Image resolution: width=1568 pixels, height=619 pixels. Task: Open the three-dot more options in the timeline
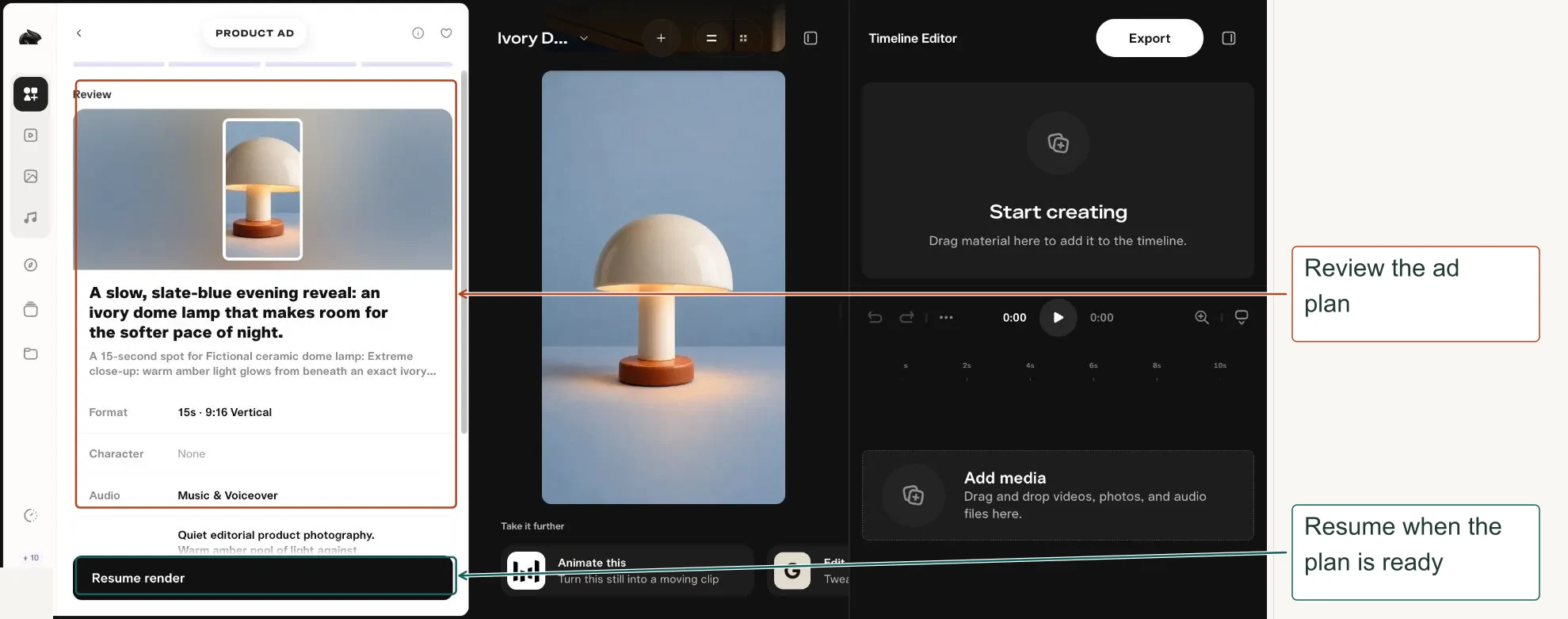946,317
